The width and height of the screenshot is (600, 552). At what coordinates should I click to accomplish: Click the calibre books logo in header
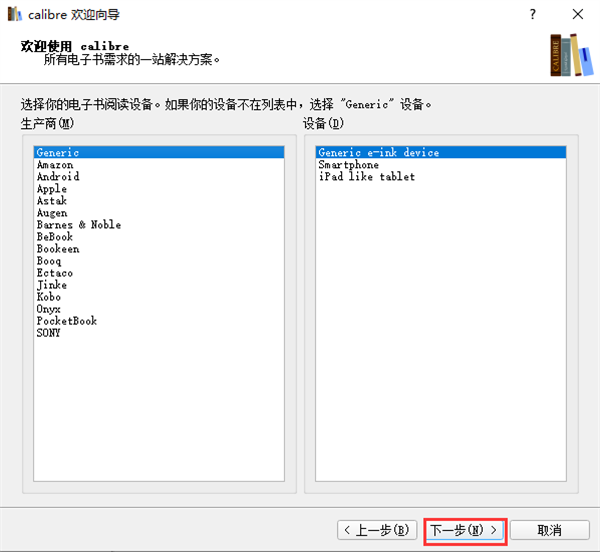pyautogui.click(x=567, y=55)
